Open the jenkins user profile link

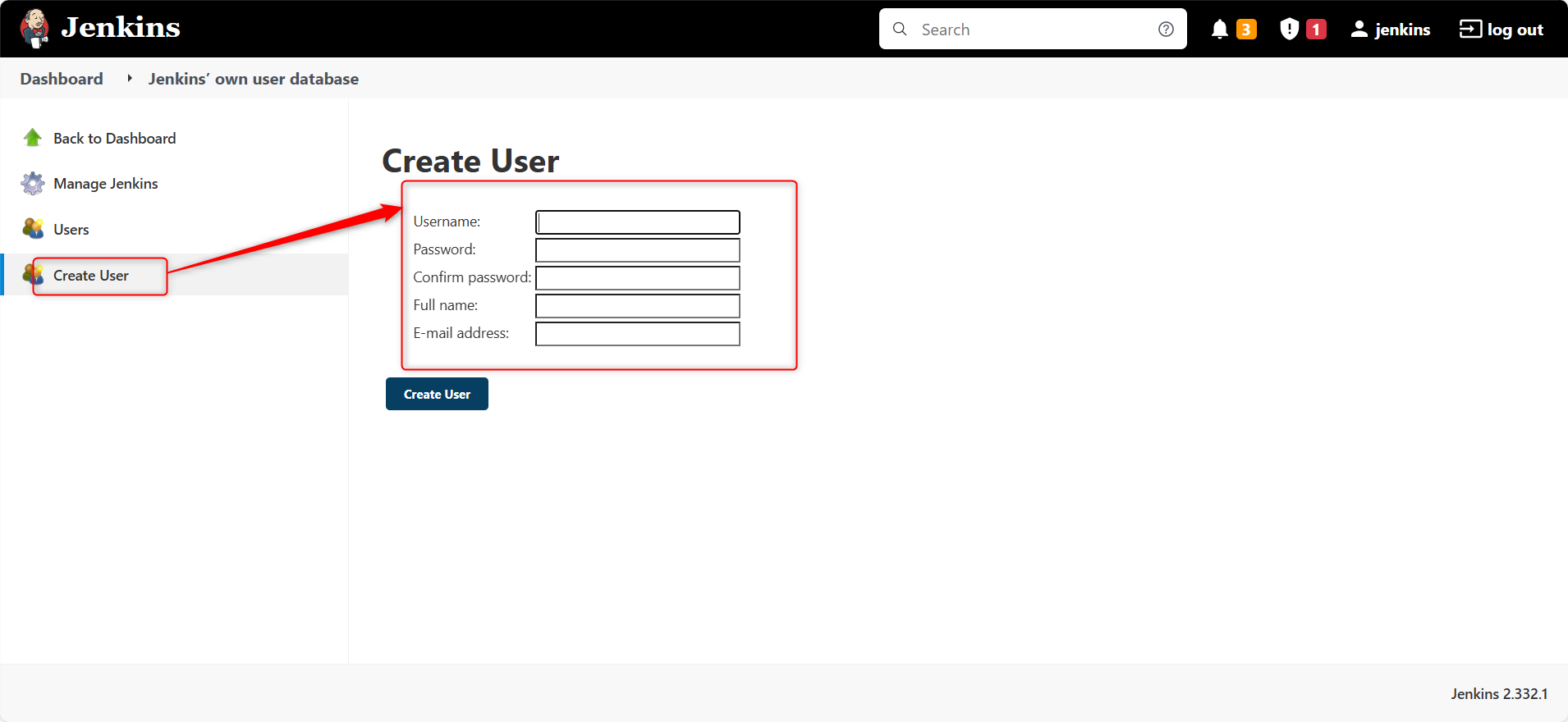click(1402, 30)
